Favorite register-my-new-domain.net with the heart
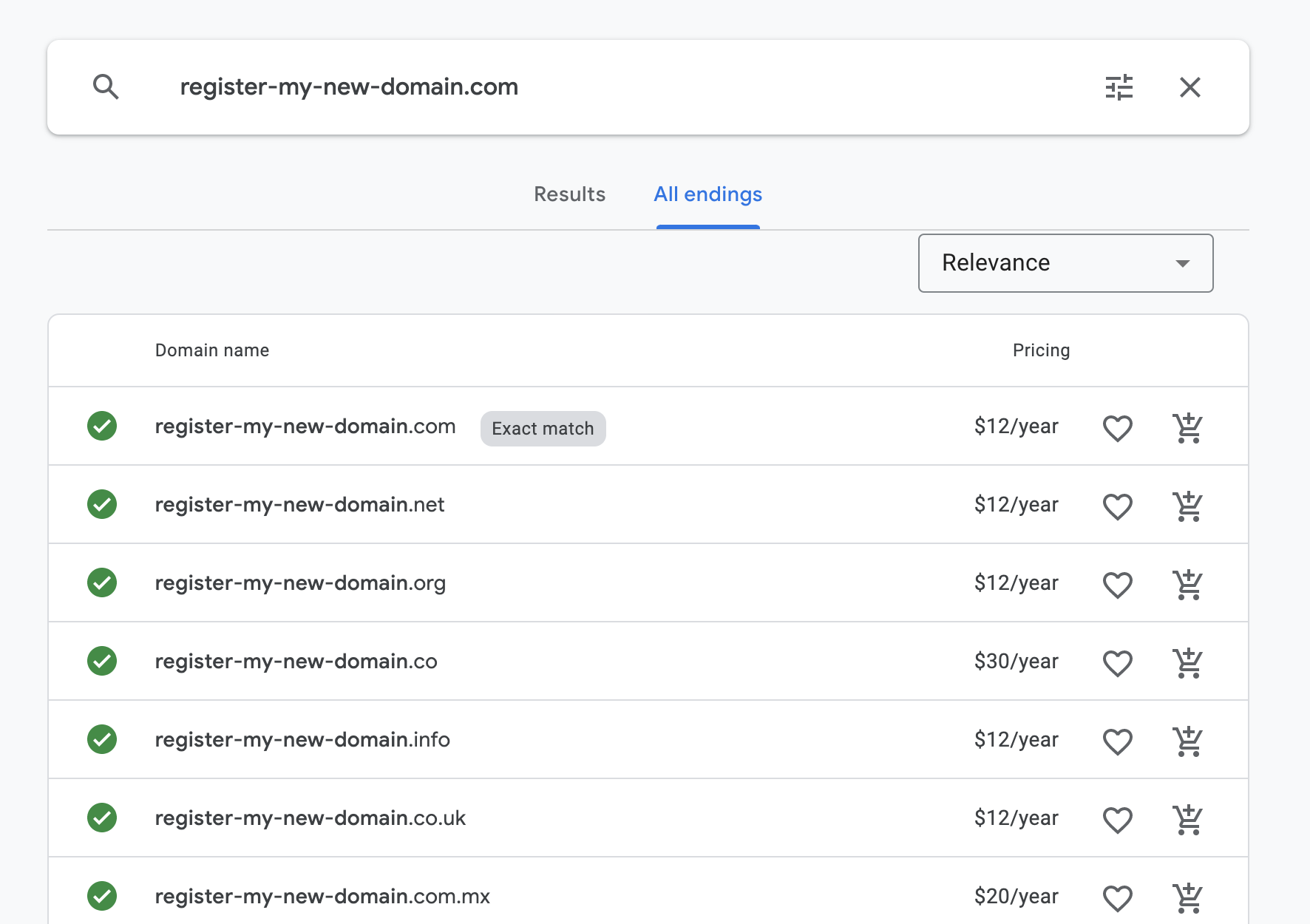1310x924 pixels. (x=1117, y=506)
